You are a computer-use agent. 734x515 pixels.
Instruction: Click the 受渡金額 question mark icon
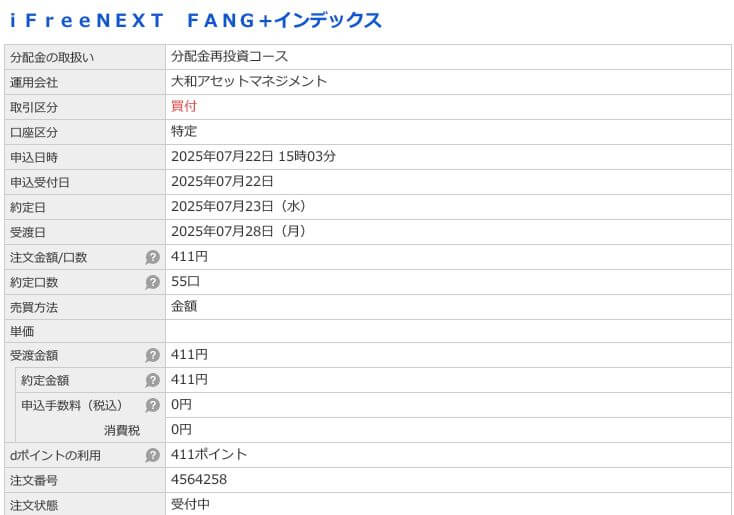coord(153,355)
